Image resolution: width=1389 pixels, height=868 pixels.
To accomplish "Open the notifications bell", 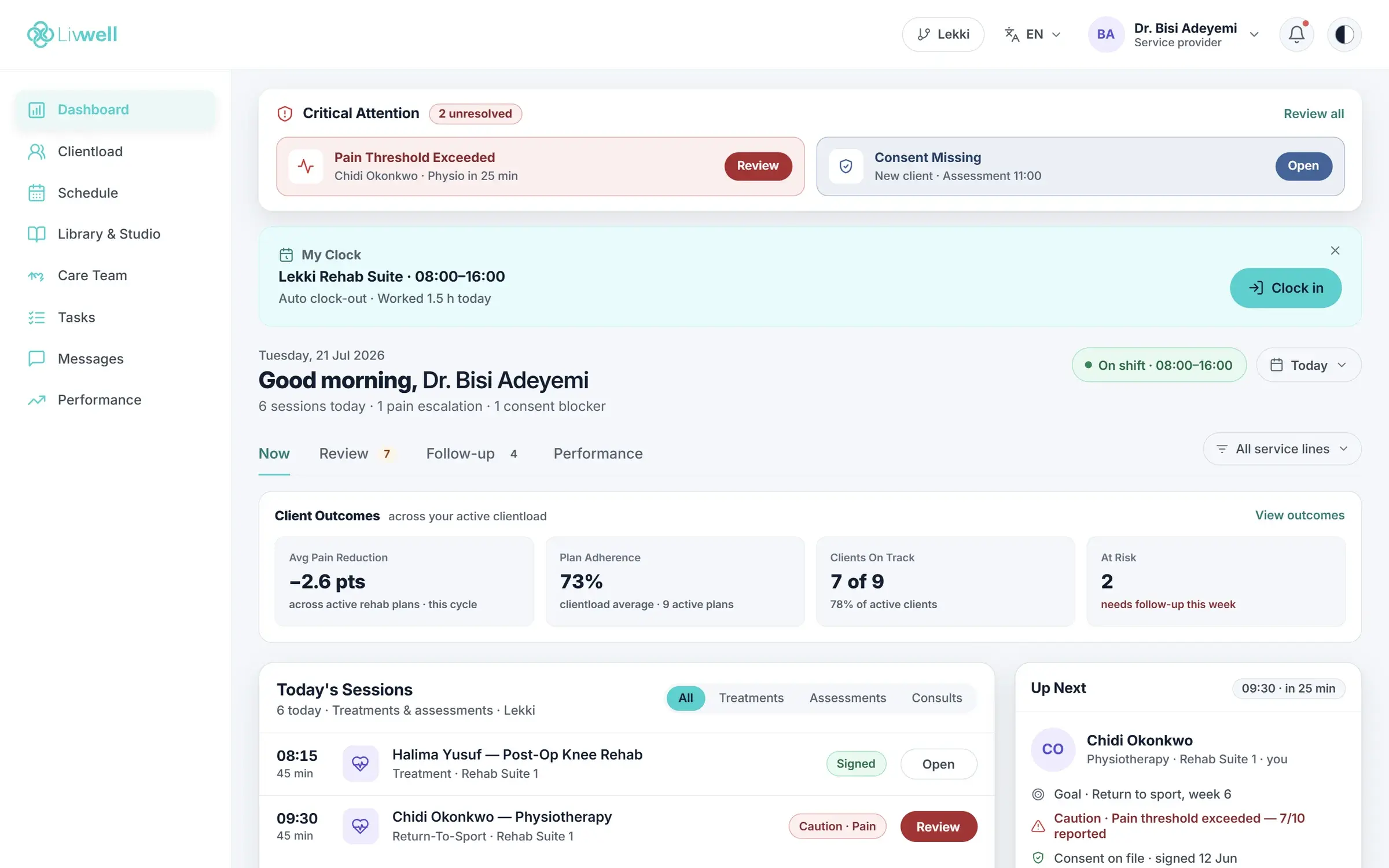I will [x=1296, y=34].
